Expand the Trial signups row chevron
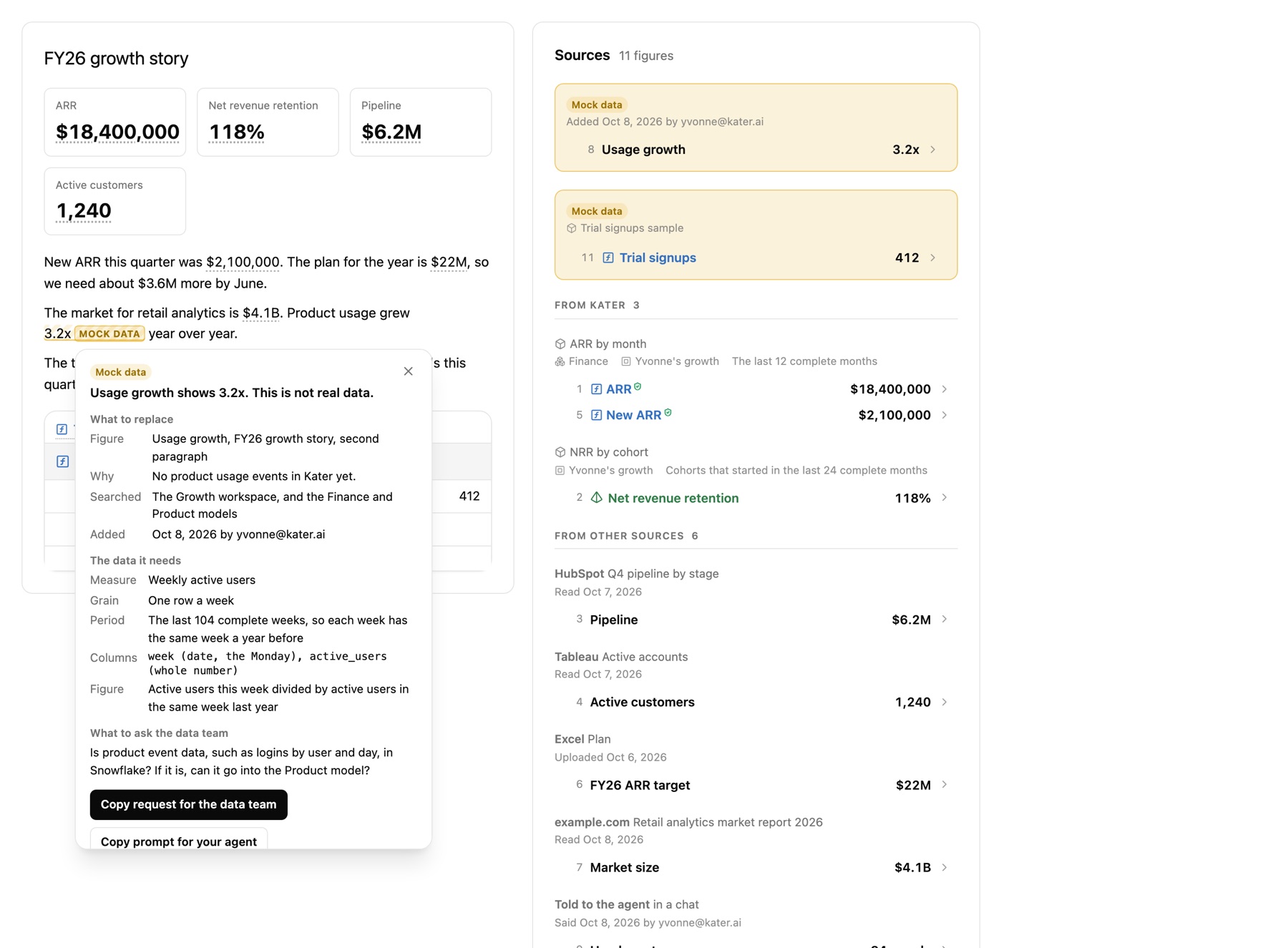Viewport: 1288px width, 948px height. click(932, 258)
